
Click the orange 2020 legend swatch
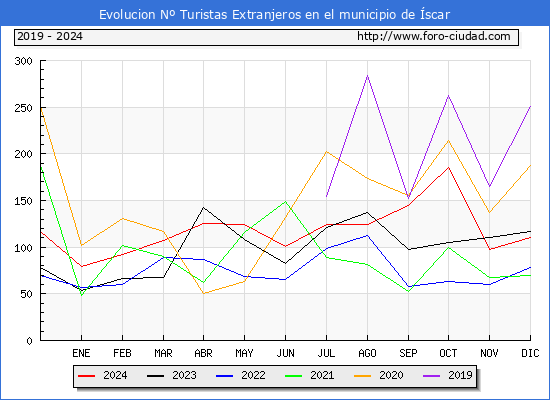(362, 376)
